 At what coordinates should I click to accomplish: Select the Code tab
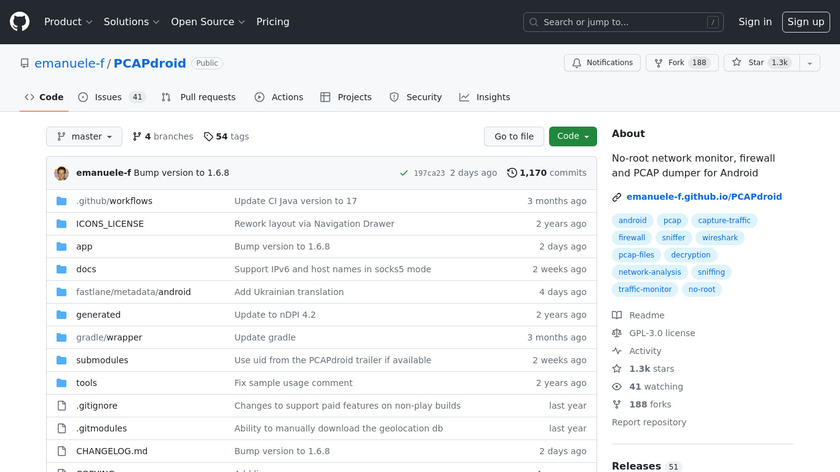tap(44, 98)
